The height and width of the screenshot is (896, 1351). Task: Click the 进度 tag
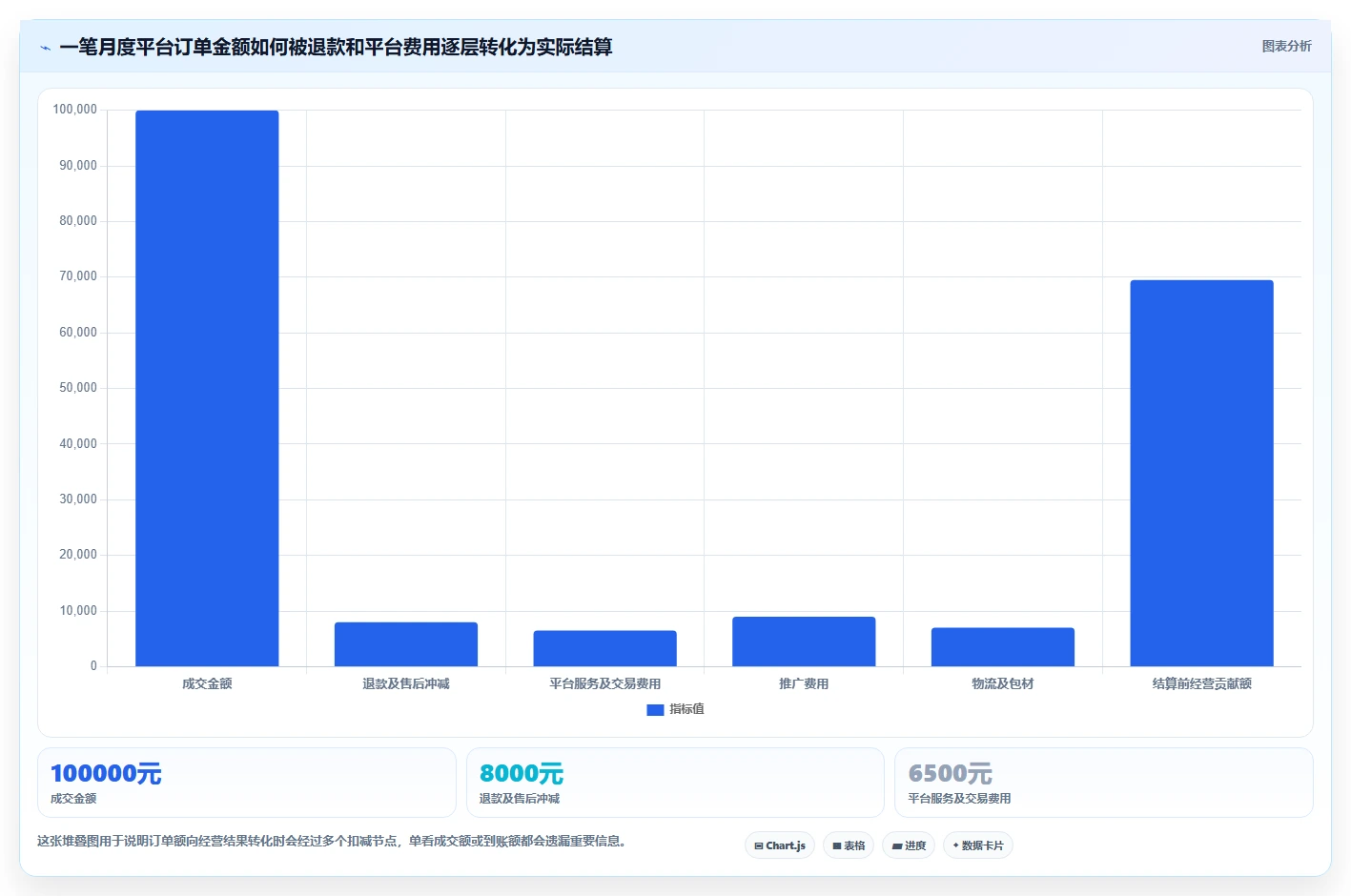909,845
